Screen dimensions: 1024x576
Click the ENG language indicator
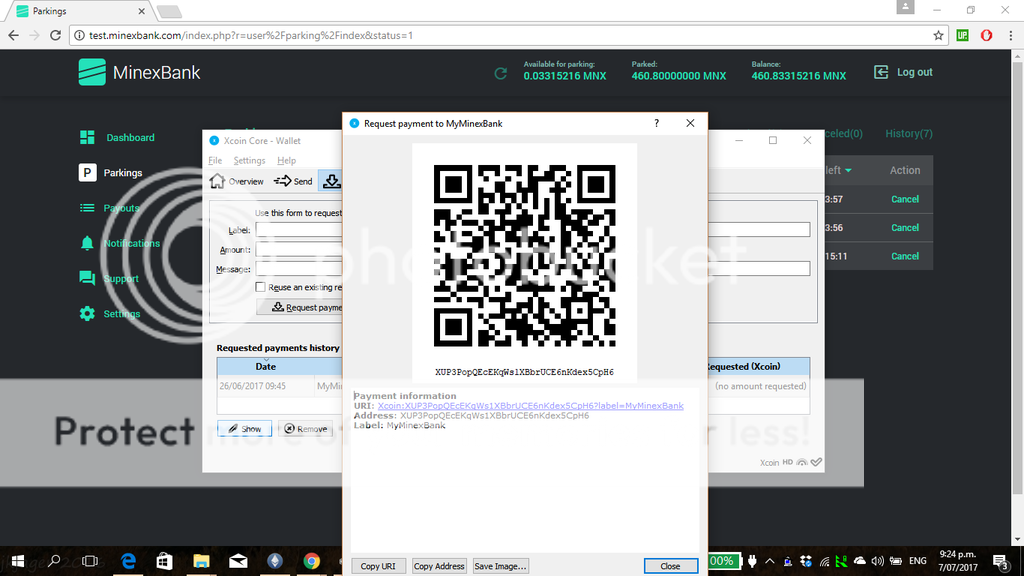(x=918, y=561)
